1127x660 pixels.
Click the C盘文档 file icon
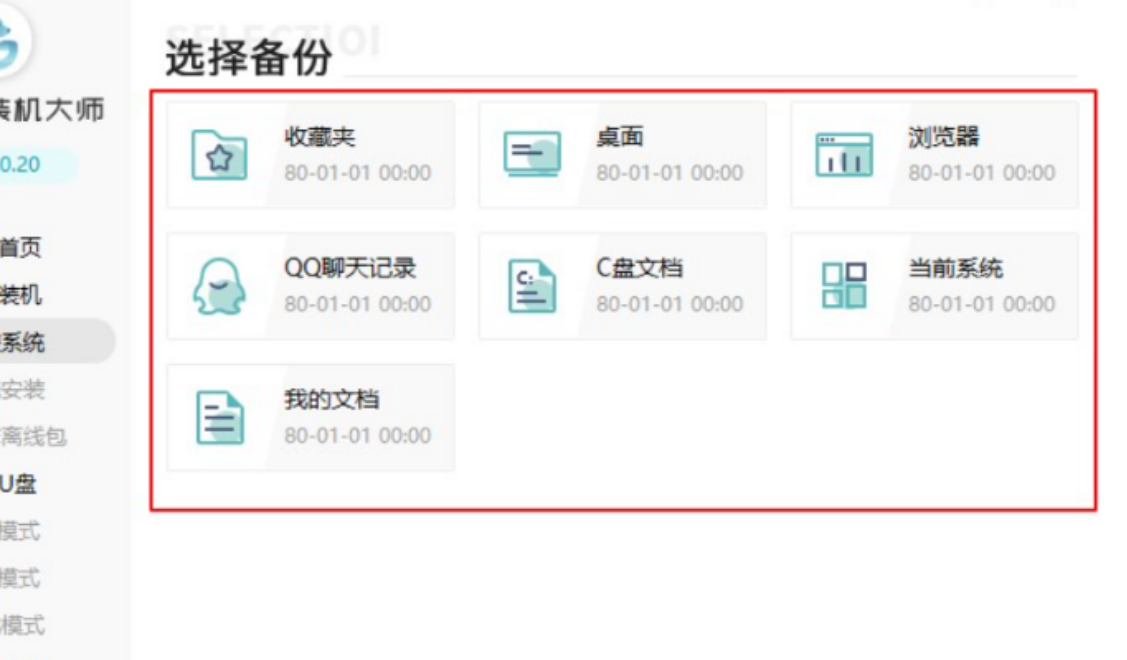[532, 286]
